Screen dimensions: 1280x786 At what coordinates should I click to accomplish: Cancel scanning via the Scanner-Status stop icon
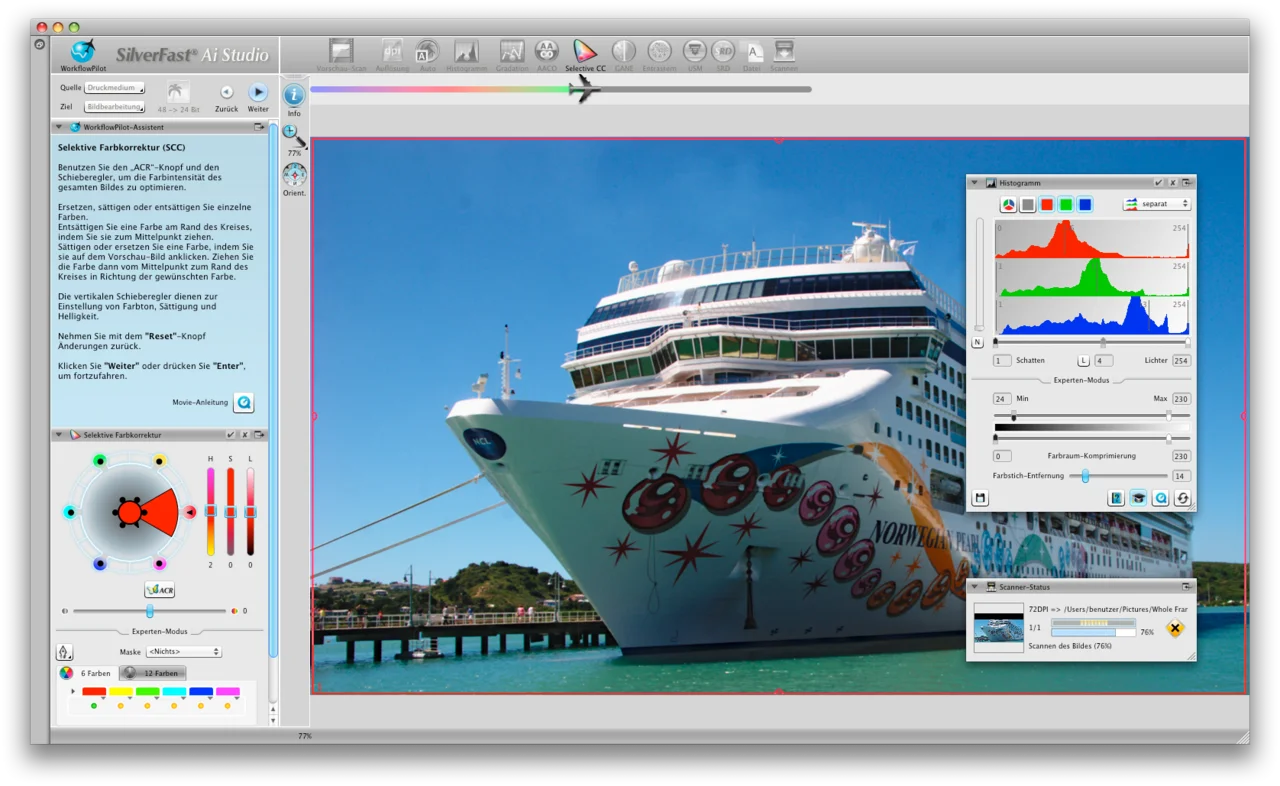click(x=1175, y=629)
